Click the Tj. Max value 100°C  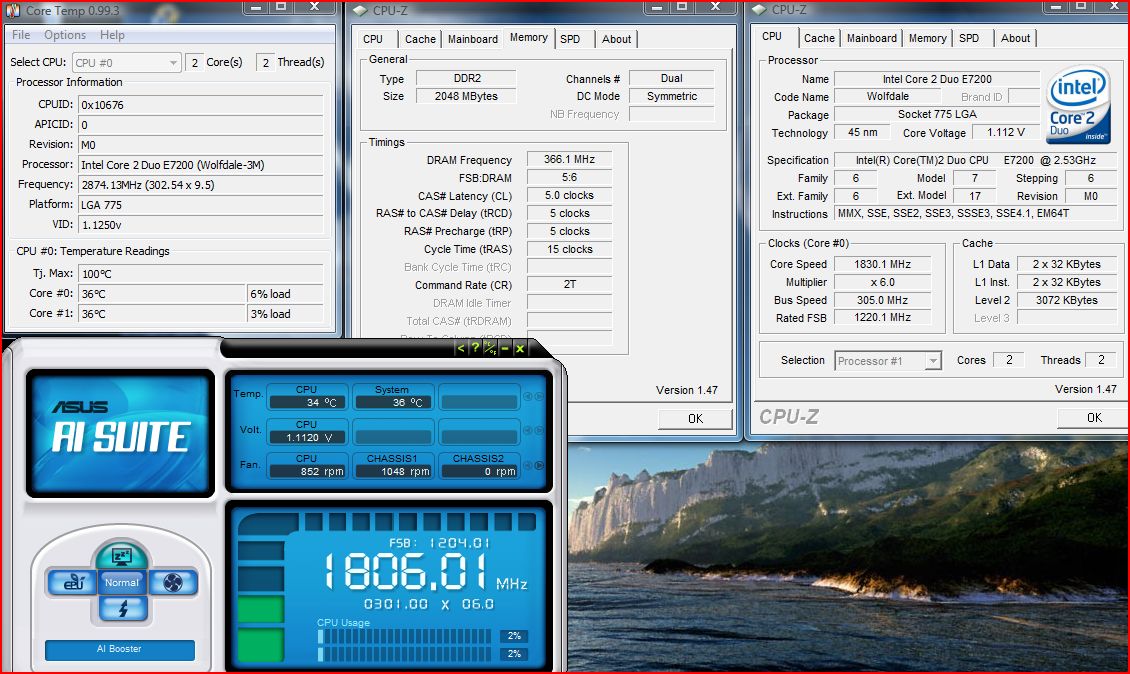pyautogui.click(x=200, y=274)
